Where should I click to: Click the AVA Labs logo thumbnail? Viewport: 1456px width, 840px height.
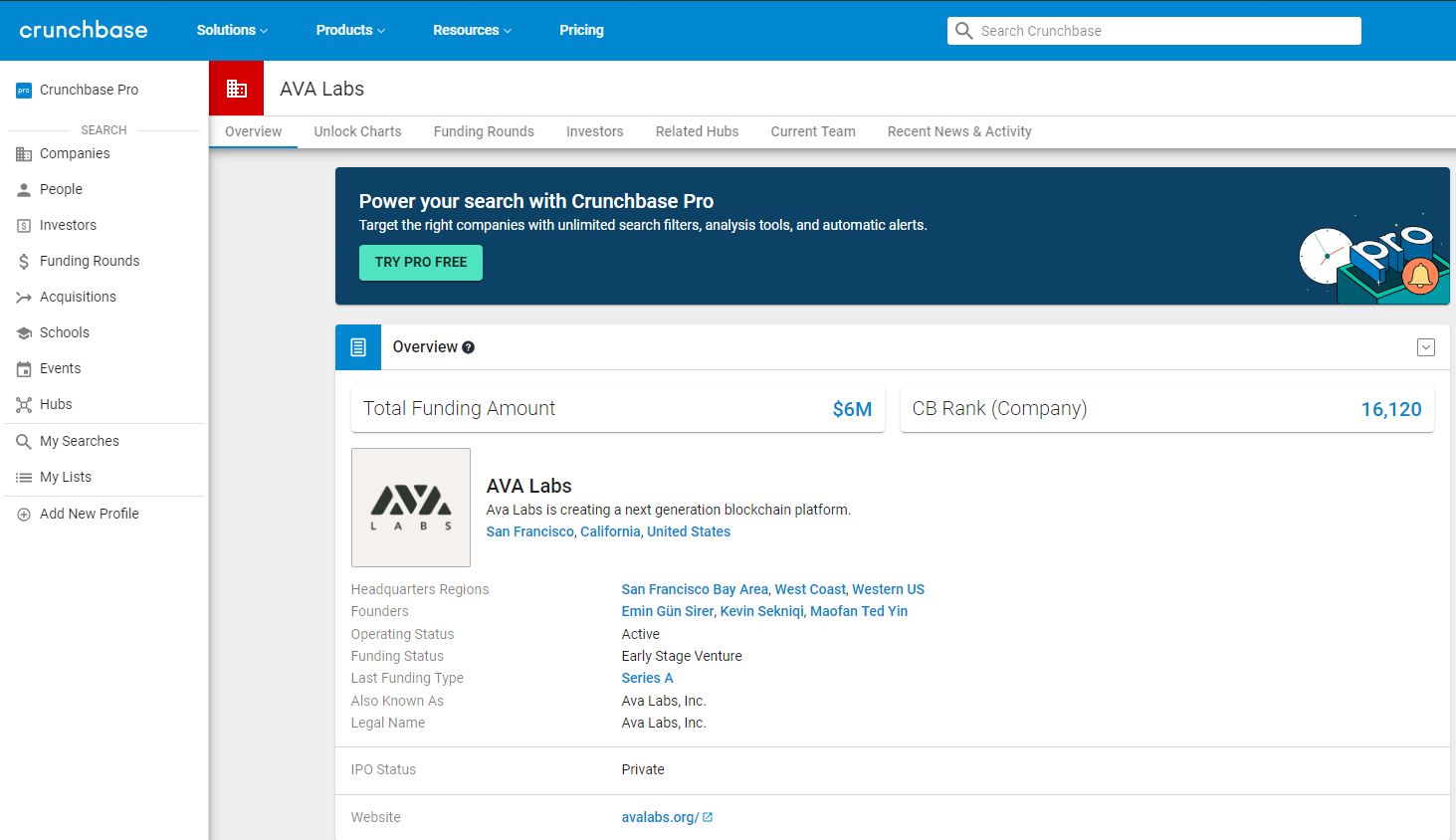pyautogui.click(x=411, y=508)
